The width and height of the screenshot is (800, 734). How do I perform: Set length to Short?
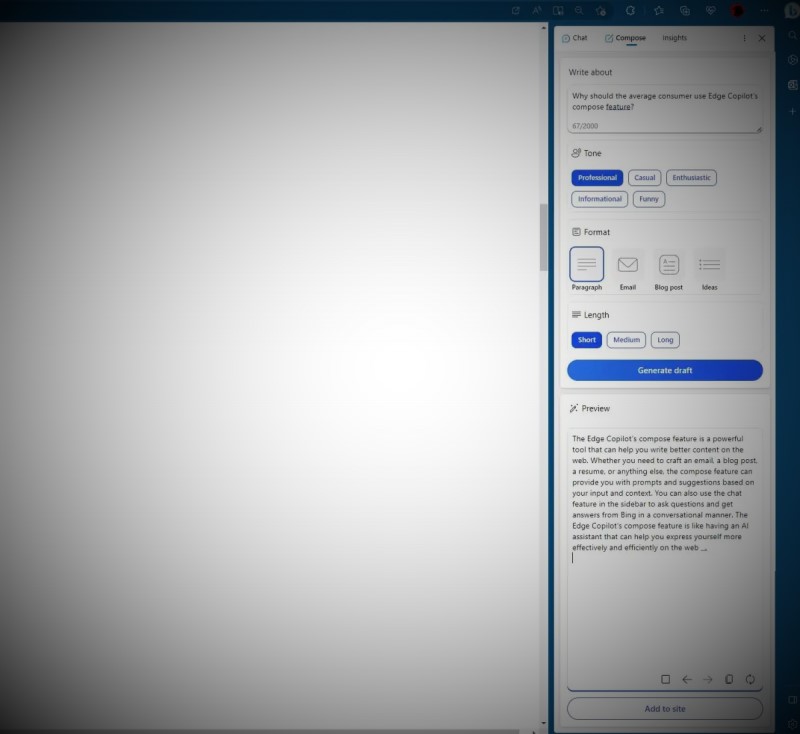587,340
